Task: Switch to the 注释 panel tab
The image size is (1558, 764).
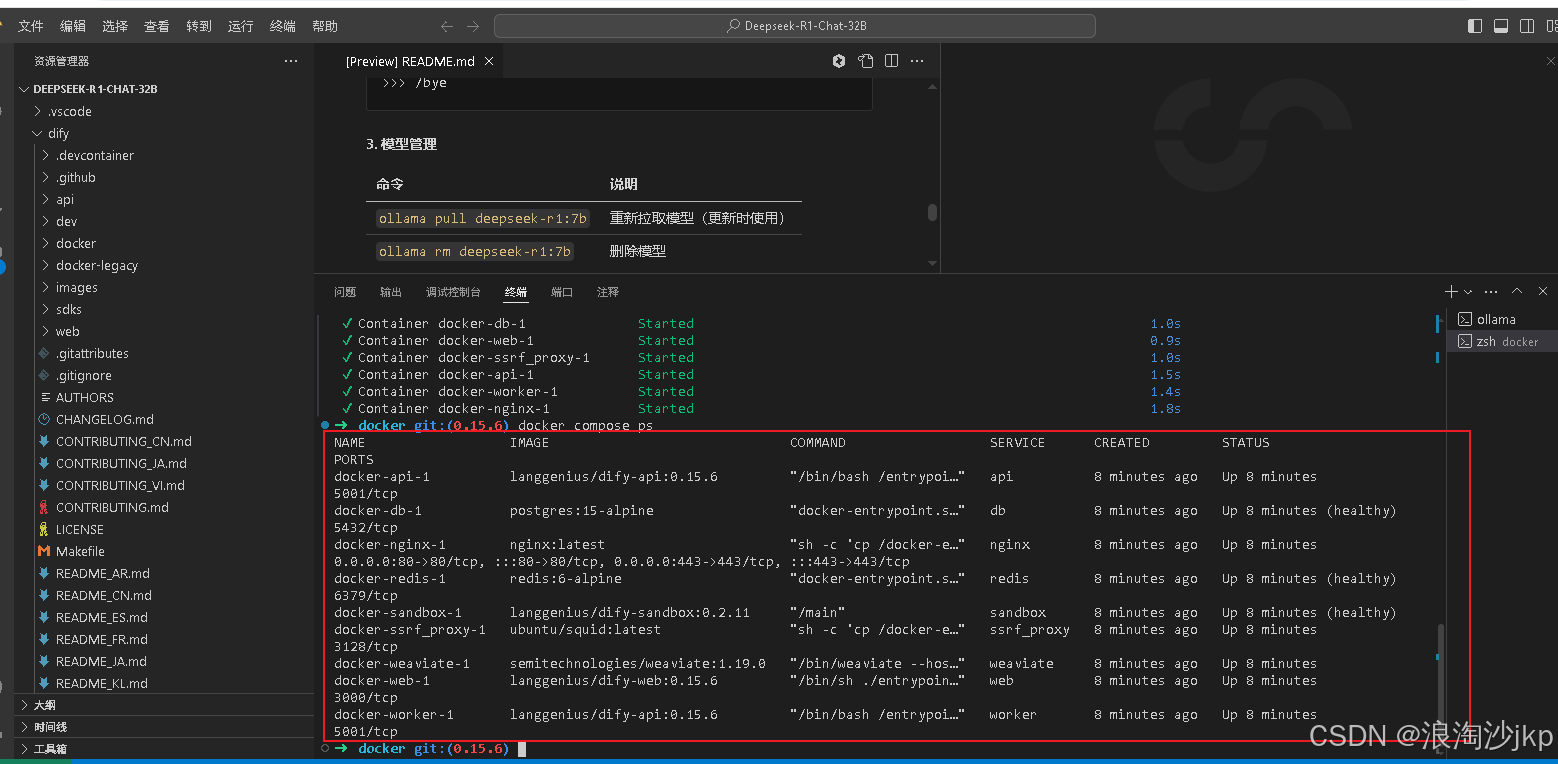Action: (x=608, y=292)
